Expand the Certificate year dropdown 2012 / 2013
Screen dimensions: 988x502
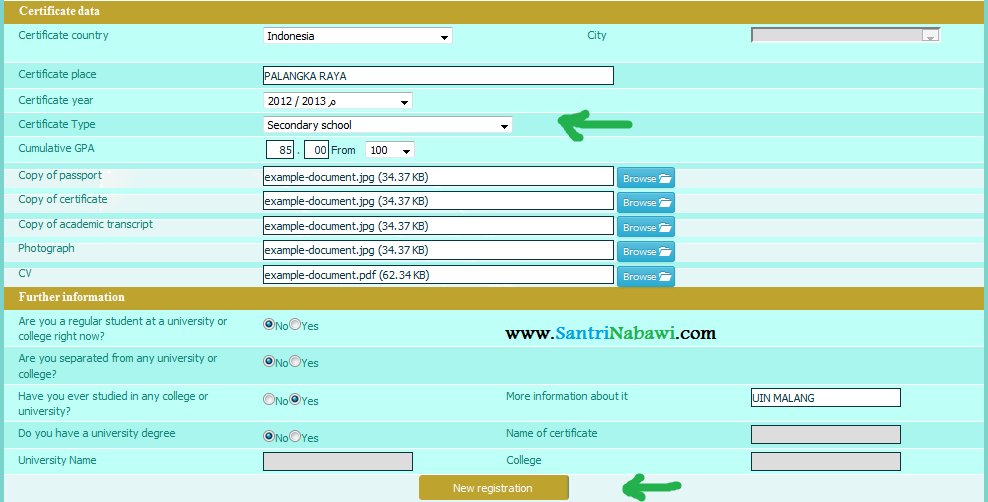(338, 101)
